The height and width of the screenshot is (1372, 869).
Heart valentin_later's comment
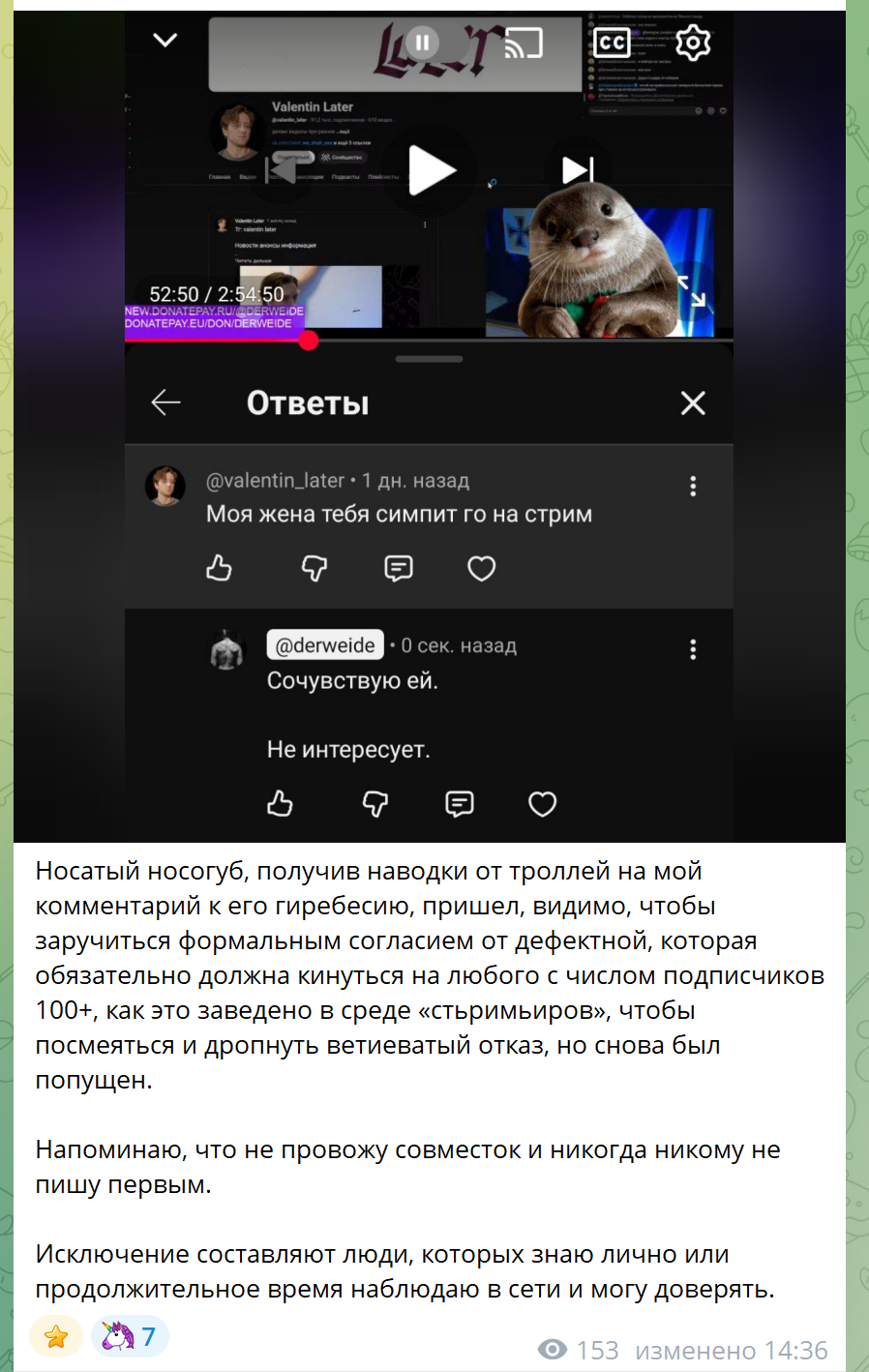pos(481,568)
